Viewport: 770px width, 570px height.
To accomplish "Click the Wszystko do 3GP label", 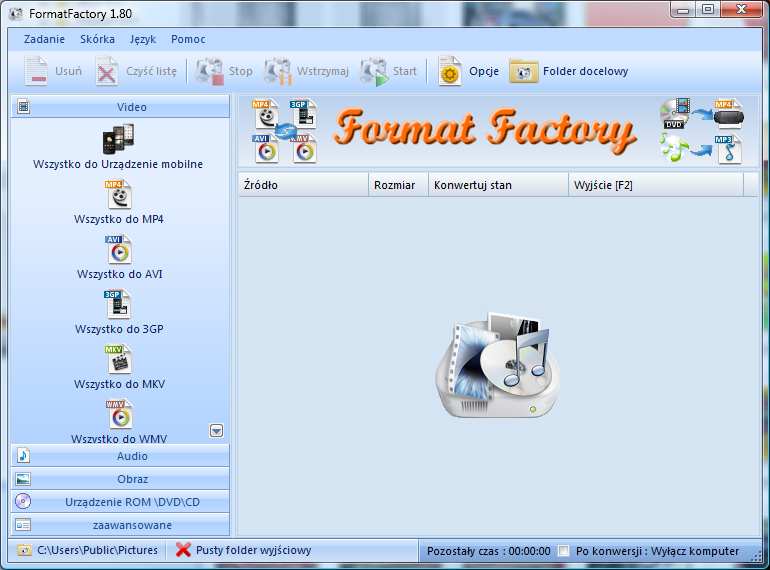I will pos(119,329).
